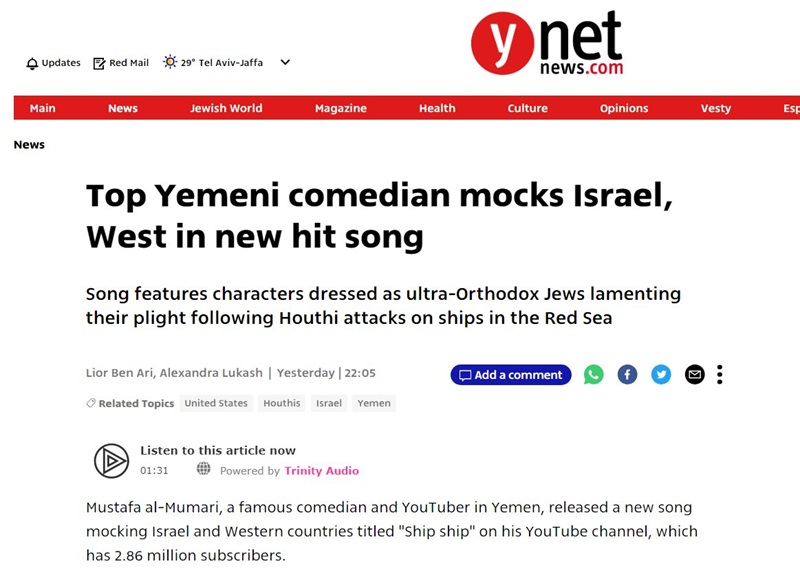Open the three-dot more options menu
Image resolution: width=800 pixels, height=588 pixels.
719,375
